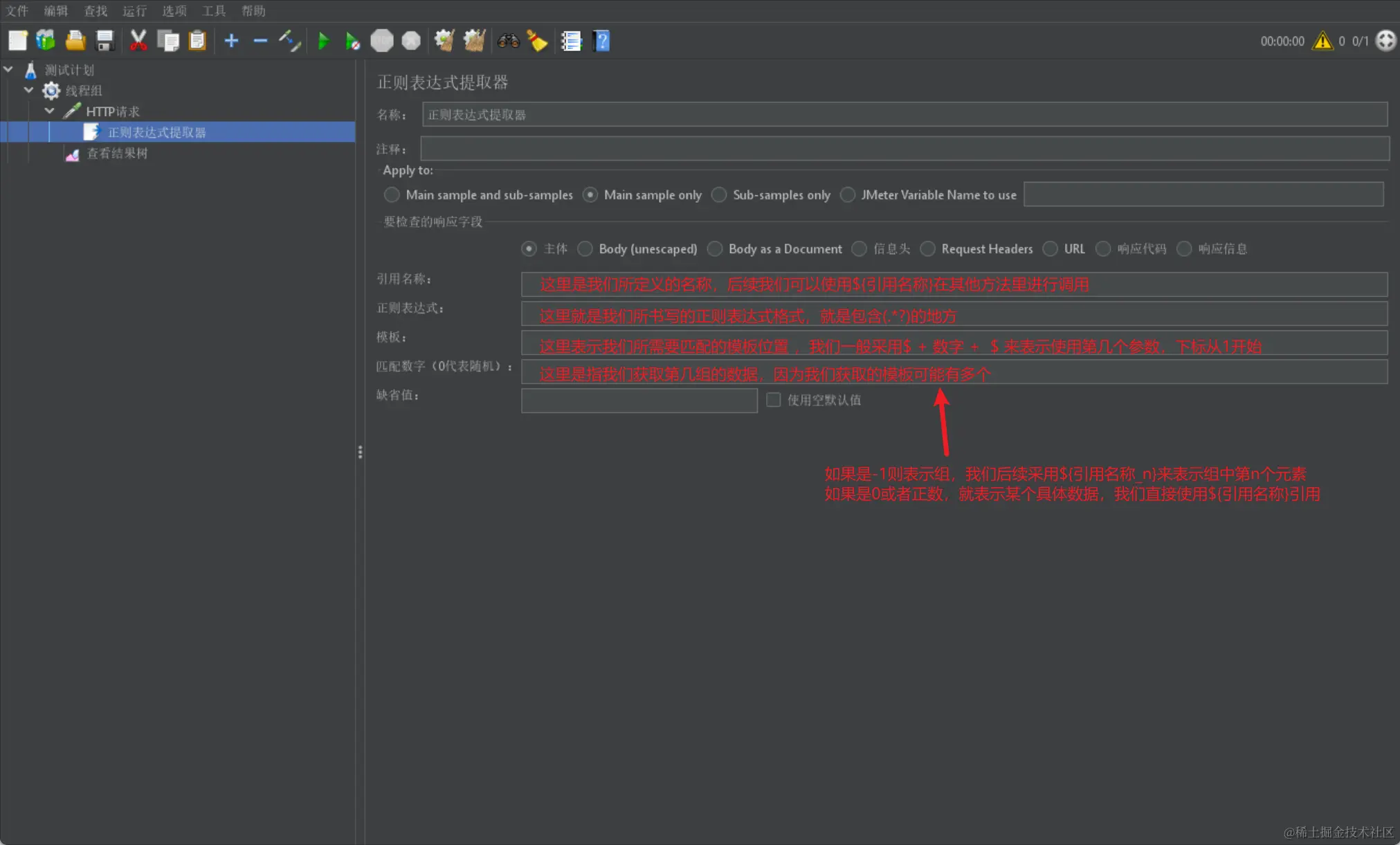Click the green Start run icon
This screenshot has height=845, width=1400.
point(322,41)
